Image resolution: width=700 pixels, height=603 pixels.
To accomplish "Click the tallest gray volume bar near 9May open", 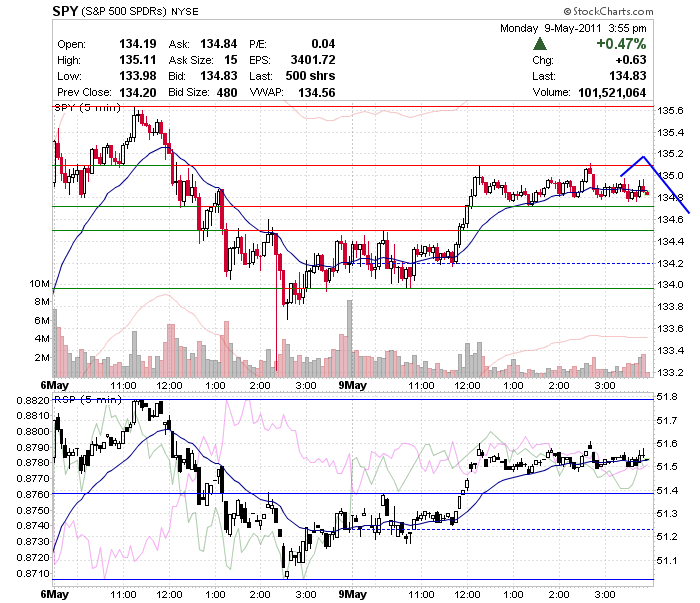I will (x=350, y=338).
